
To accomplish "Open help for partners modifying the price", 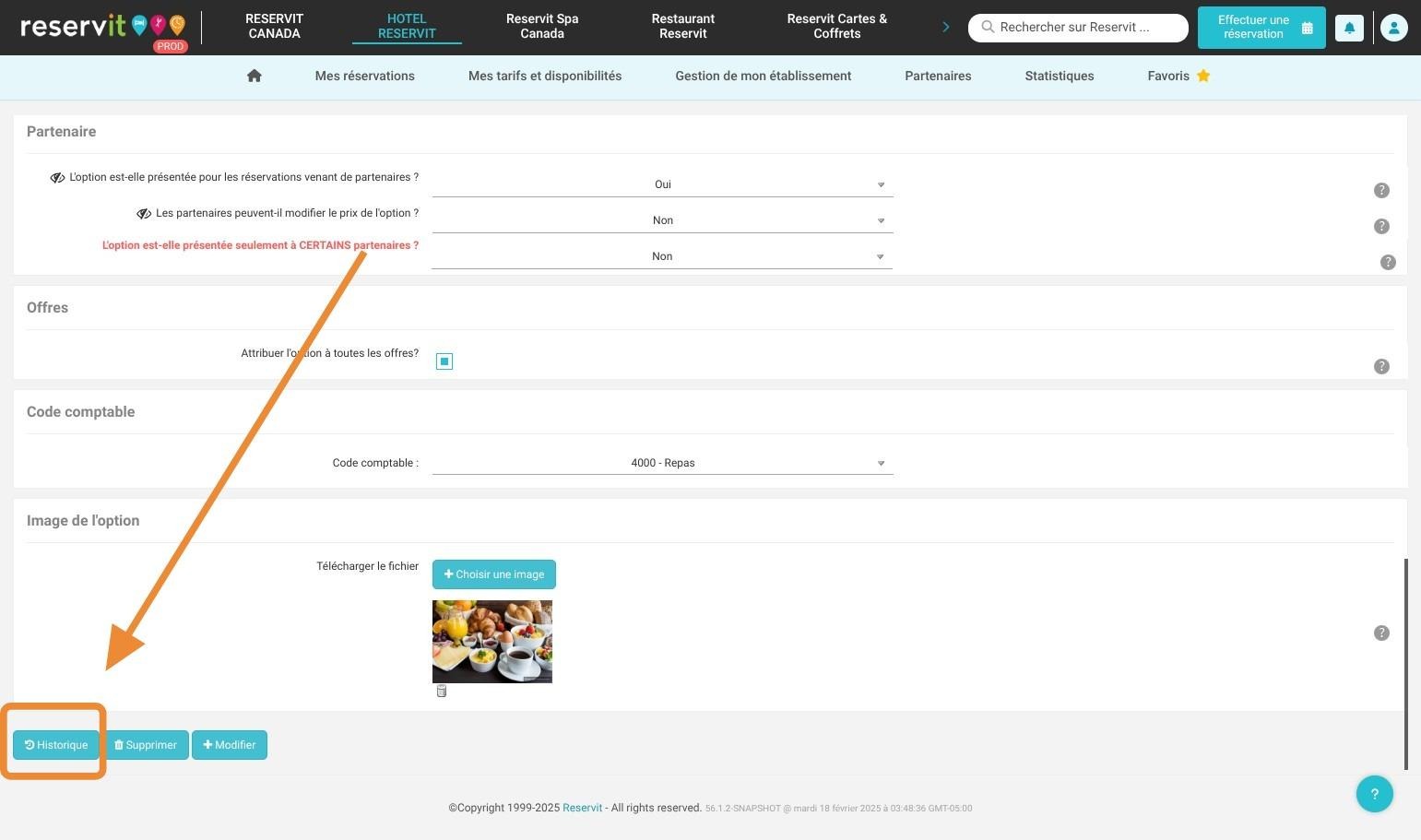I will (x=1381, y=226).
